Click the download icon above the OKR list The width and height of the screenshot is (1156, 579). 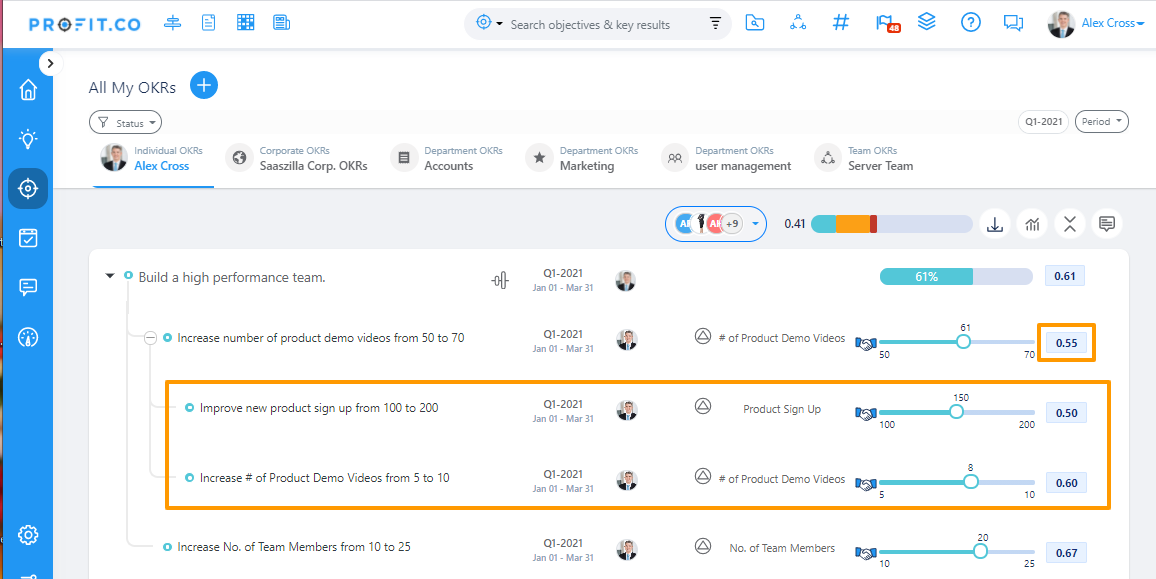[x=994, y=223]
